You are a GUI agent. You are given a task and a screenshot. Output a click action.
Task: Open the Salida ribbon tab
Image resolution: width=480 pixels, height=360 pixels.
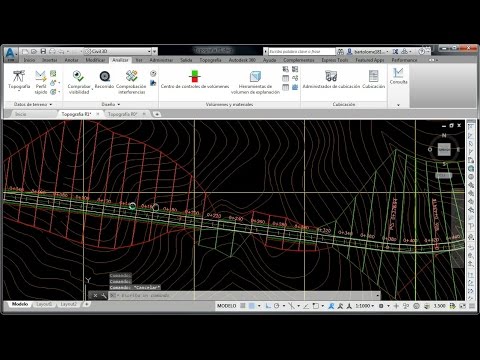(186, 60)
